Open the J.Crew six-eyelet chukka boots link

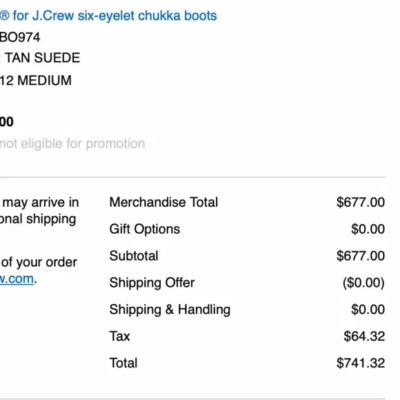pyautogui.click(x=108, y=16)
